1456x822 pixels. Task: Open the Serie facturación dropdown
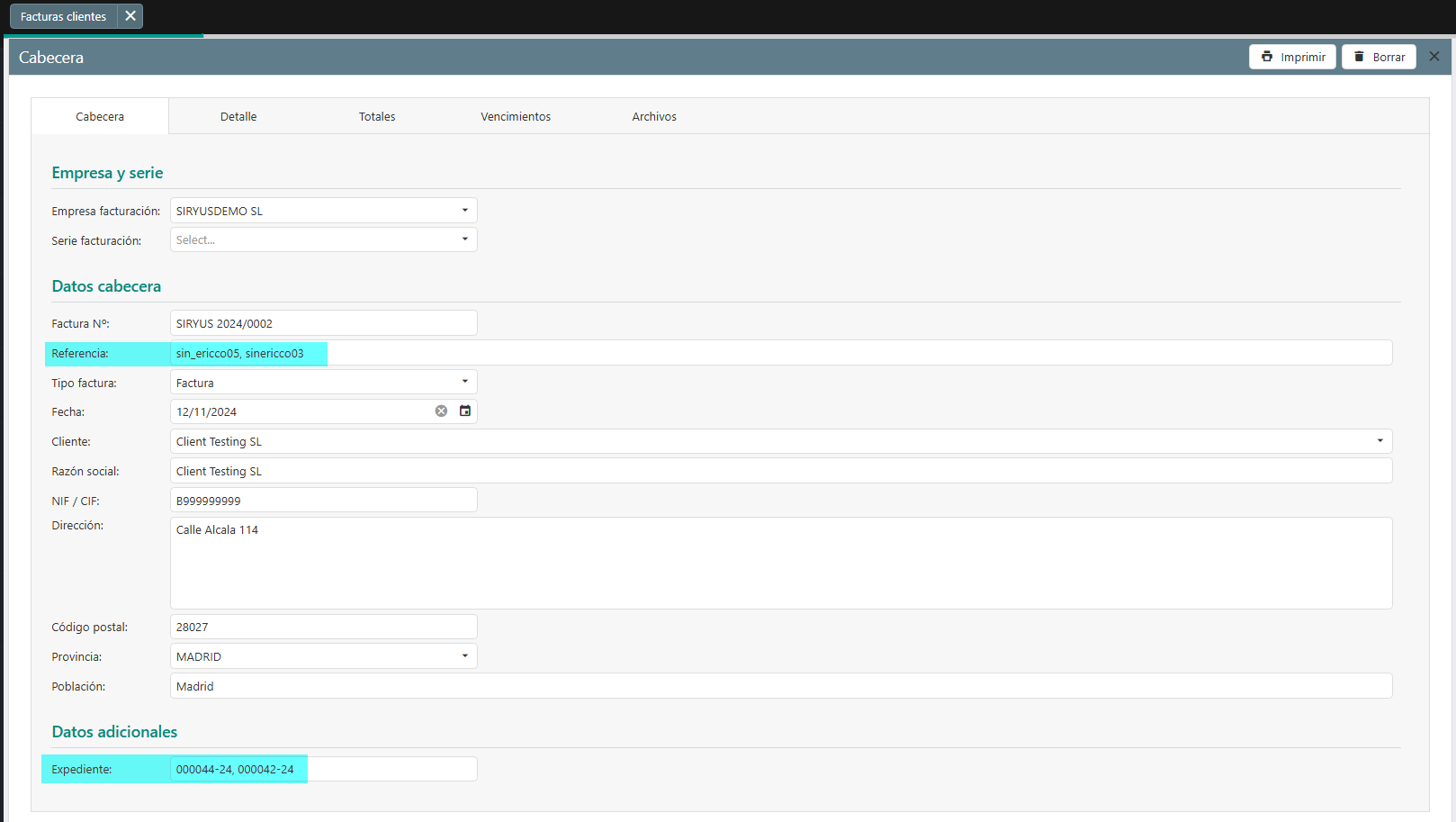pos(464,239)
